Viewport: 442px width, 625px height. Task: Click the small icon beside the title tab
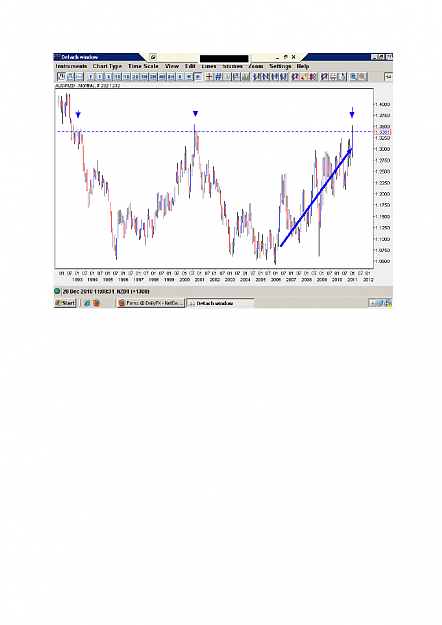153,57
